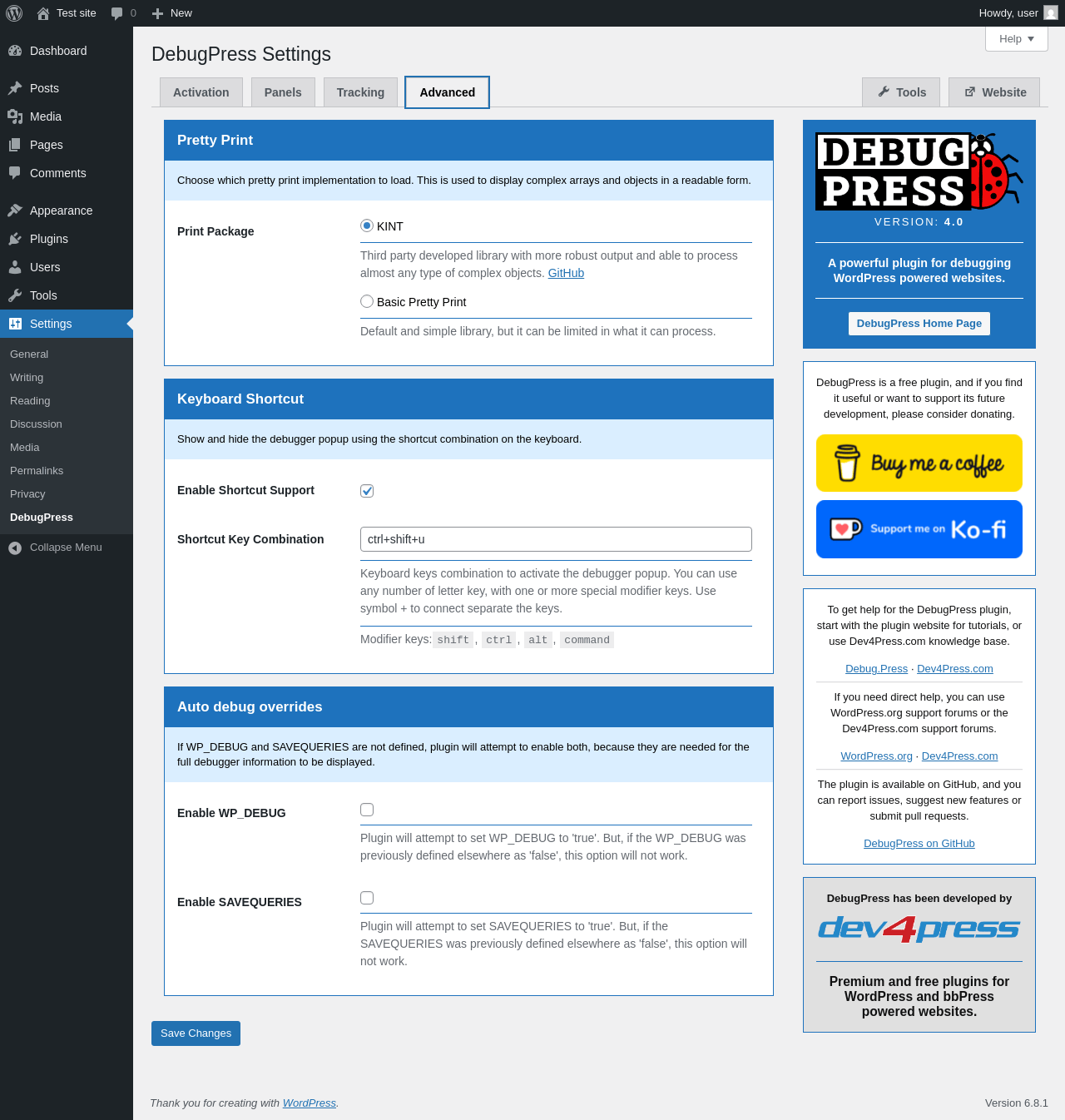Click the WordPress footer link
Screen dimensions: 1065x1120
[x=309, y=1103]
